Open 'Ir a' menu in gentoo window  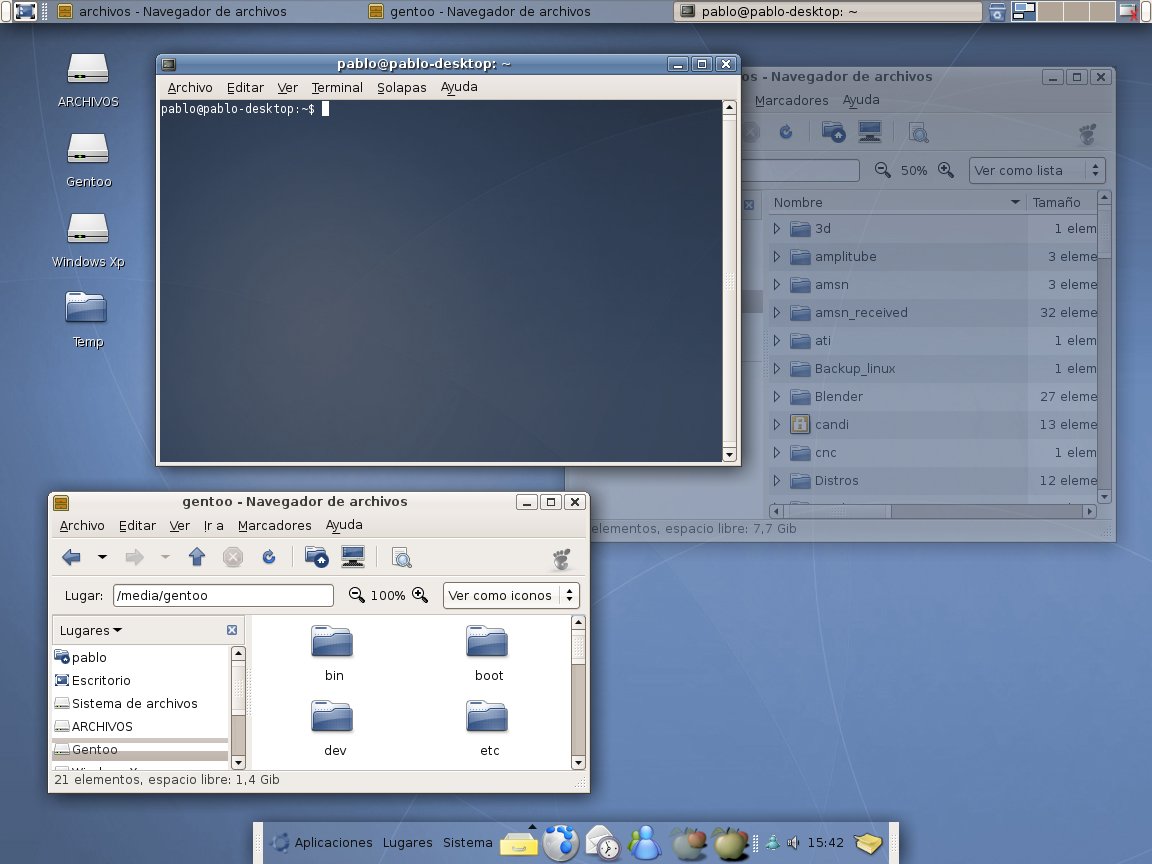tap(213, 525)
